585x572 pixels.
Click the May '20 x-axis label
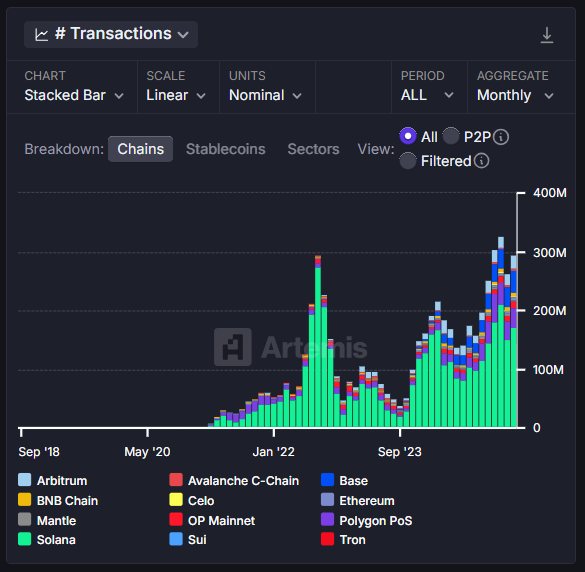point(147,451)
